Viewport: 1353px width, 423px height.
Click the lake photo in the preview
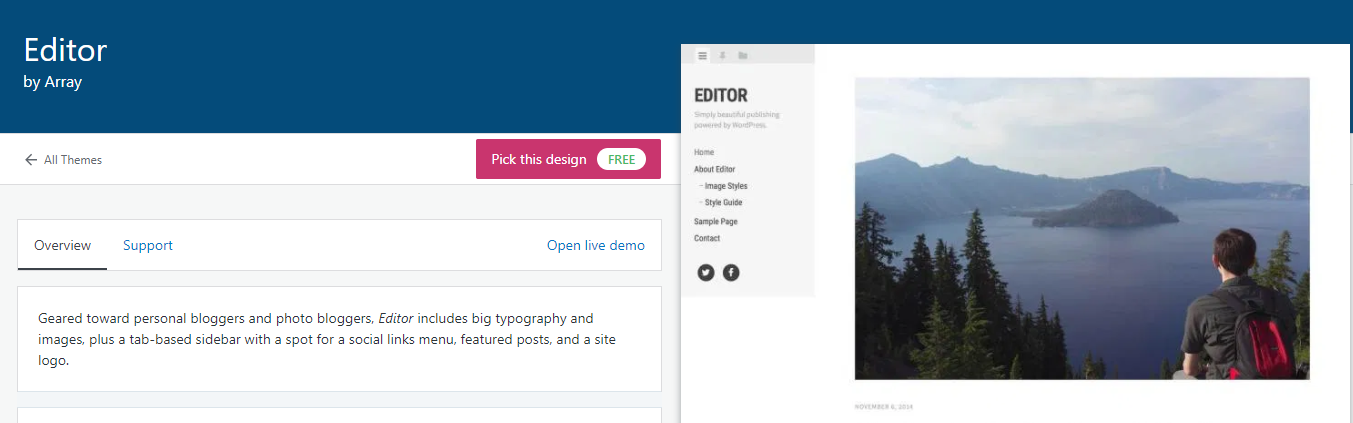pos(1082,228)
